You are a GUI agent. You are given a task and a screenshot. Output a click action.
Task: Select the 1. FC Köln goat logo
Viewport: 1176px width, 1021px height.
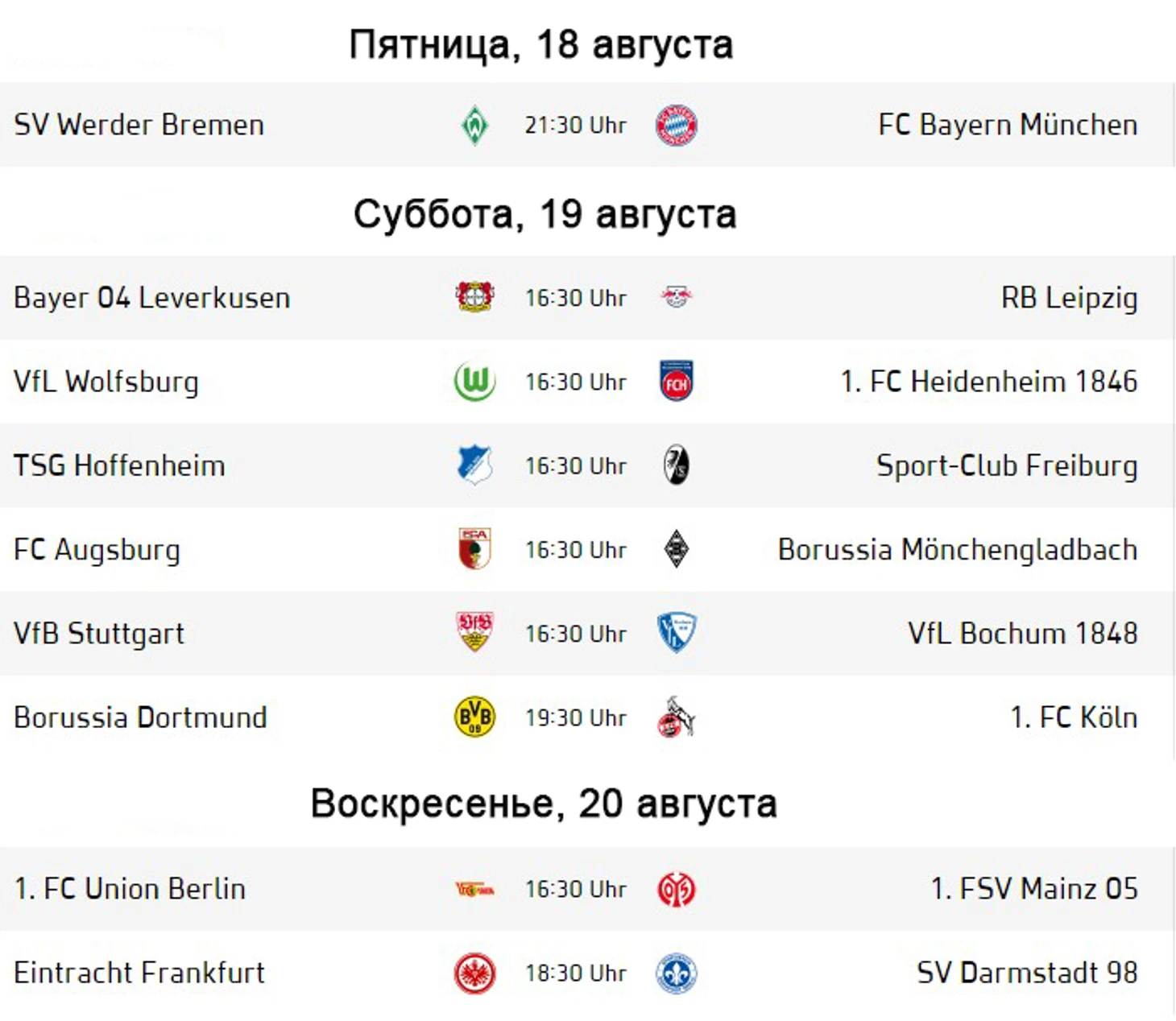pos(676,717)
